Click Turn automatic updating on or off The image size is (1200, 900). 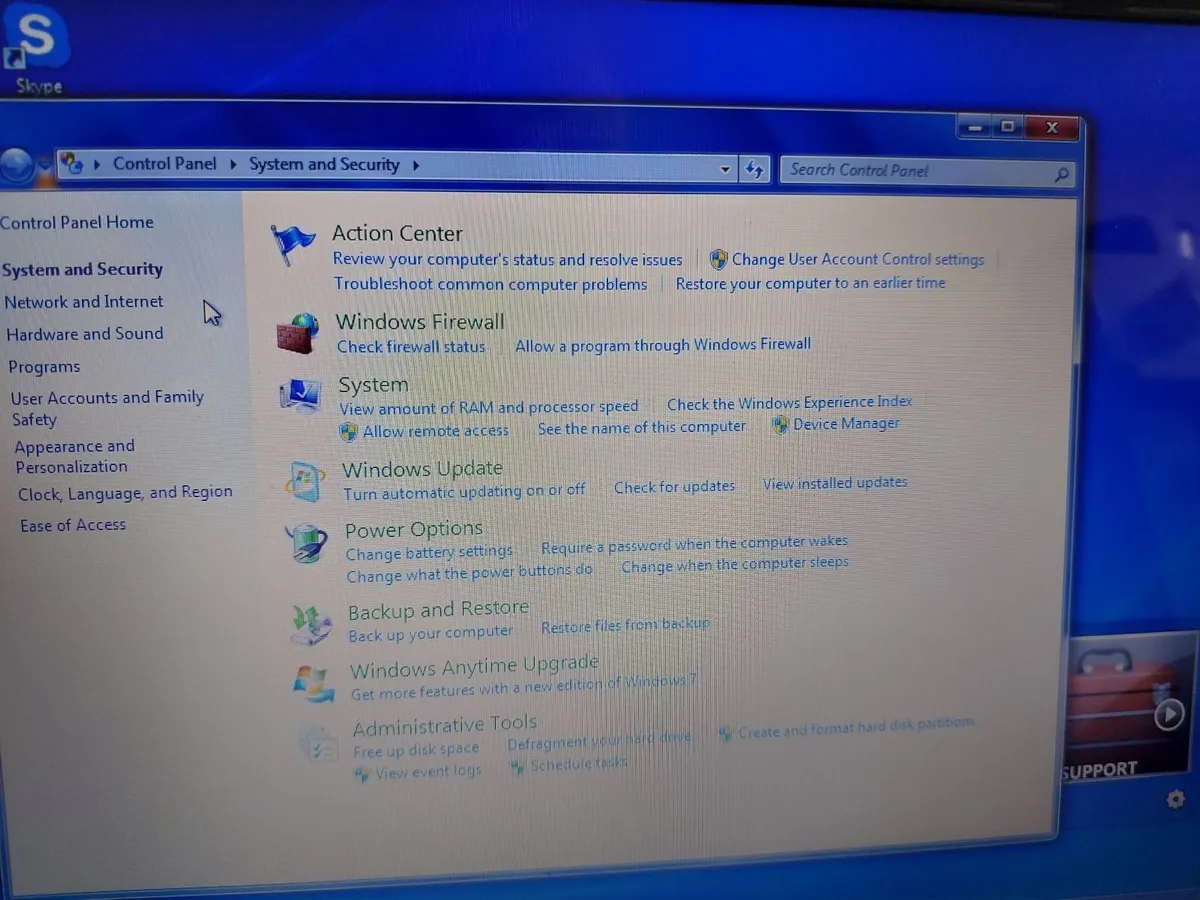click(464, 492)
